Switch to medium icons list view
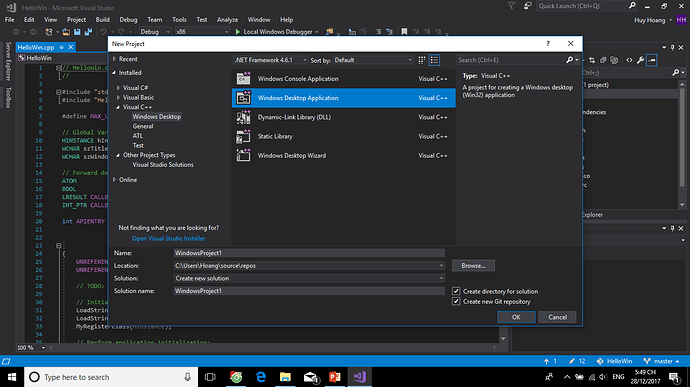The height and width of the screenshot is (387, 690). pos(434,60)
